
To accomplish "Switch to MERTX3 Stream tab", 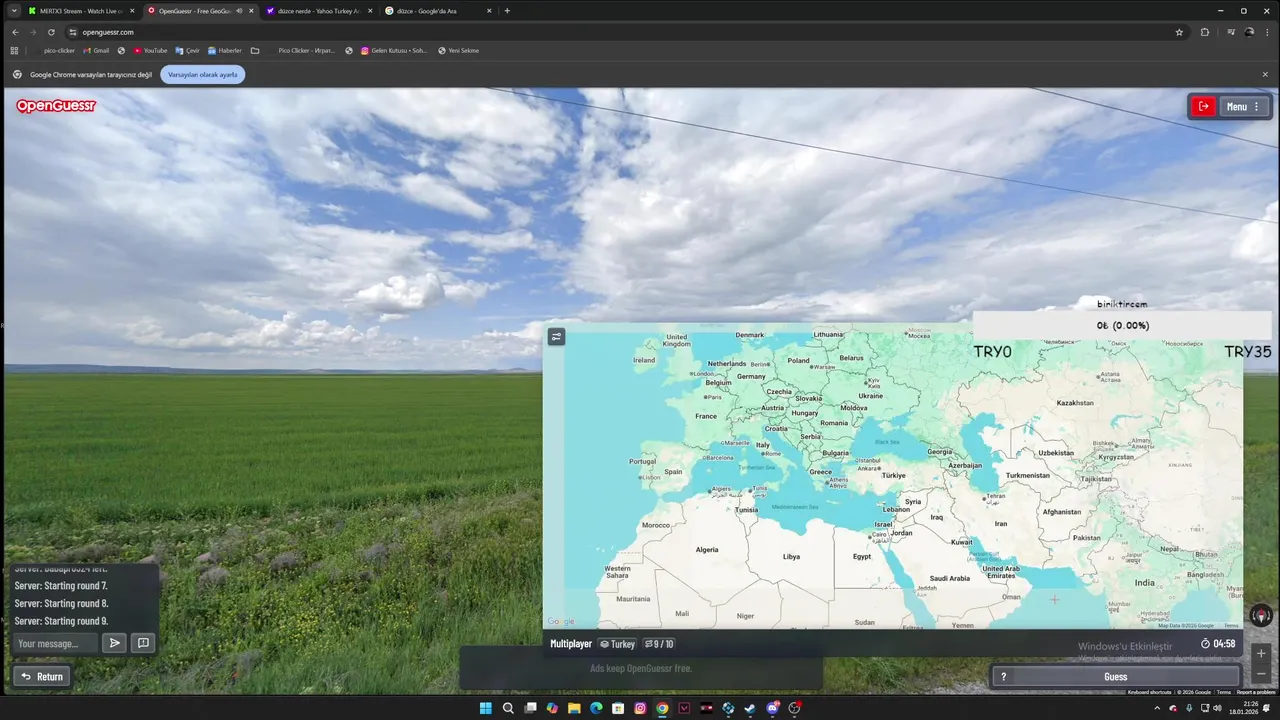I will point(80,11).
